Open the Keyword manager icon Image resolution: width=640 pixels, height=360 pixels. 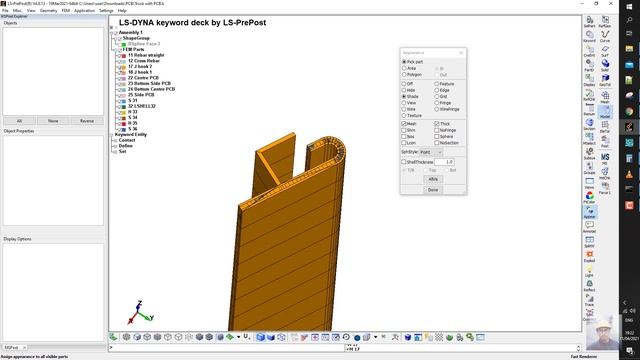[x=590, y=35]
